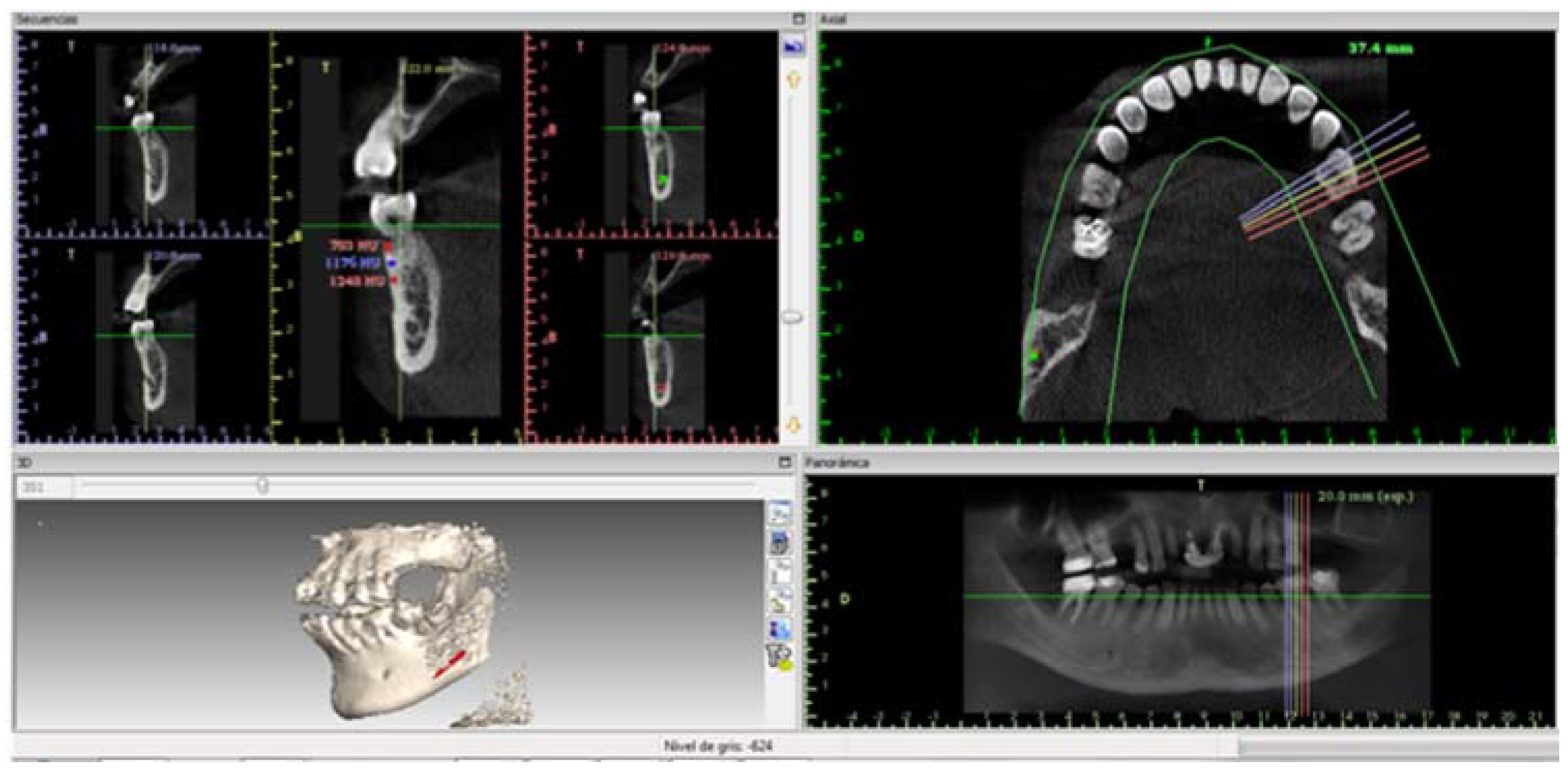
Task: Click the 3D threshold slider handle
Action: click(262, 485)
